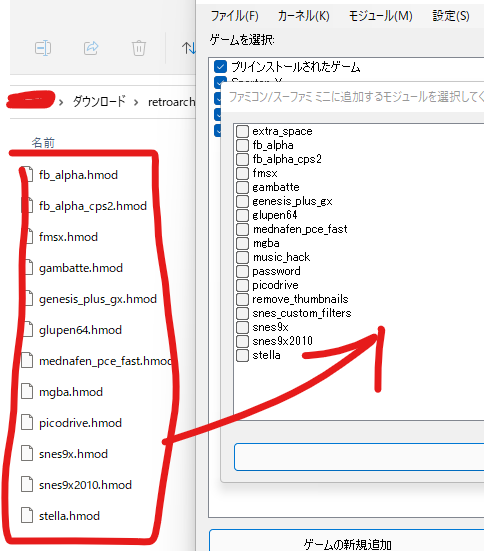Check the snes9x2010 module checkbox
Image resolution: width=484 pixels, height=551 pixels.
[242, 341]
